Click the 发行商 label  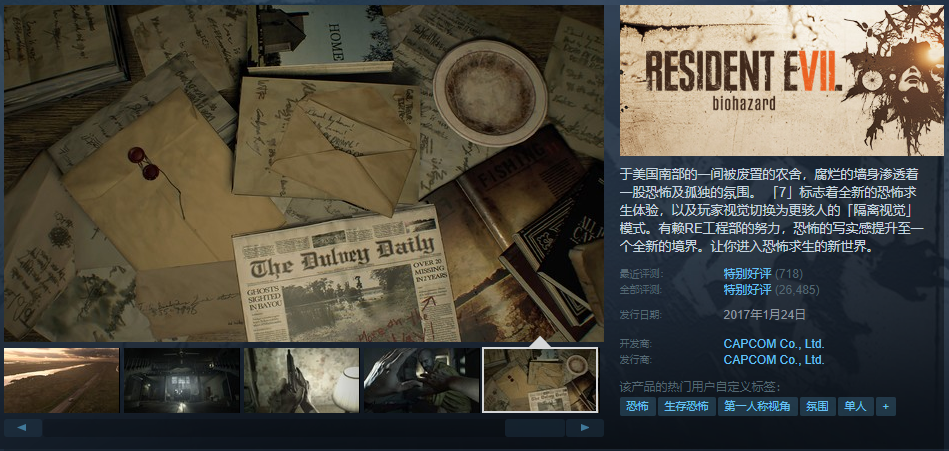[635, 360]
